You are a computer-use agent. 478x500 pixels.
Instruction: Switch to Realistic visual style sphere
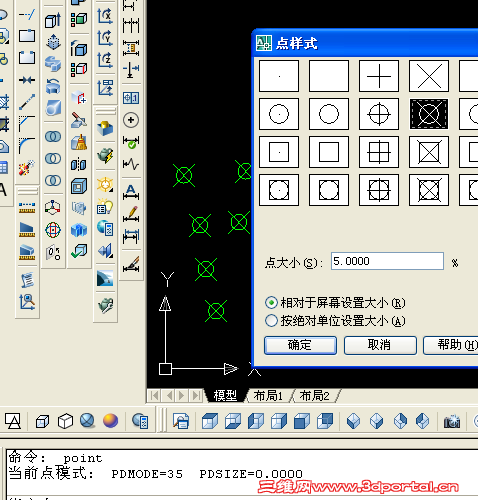pos(87,421)
